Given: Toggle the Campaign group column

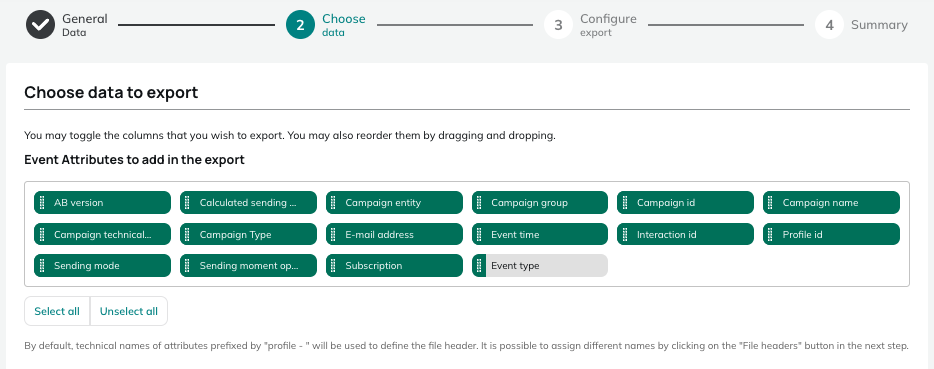Looking at the screenshot, I should 540,203.
